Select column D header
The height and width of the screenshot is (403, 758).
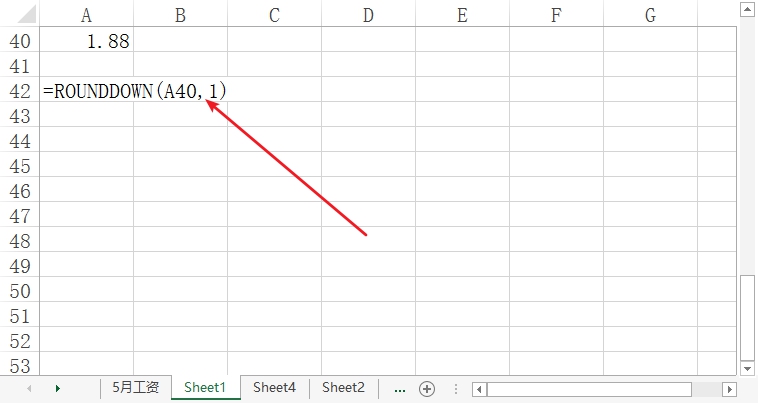(368, 15)
